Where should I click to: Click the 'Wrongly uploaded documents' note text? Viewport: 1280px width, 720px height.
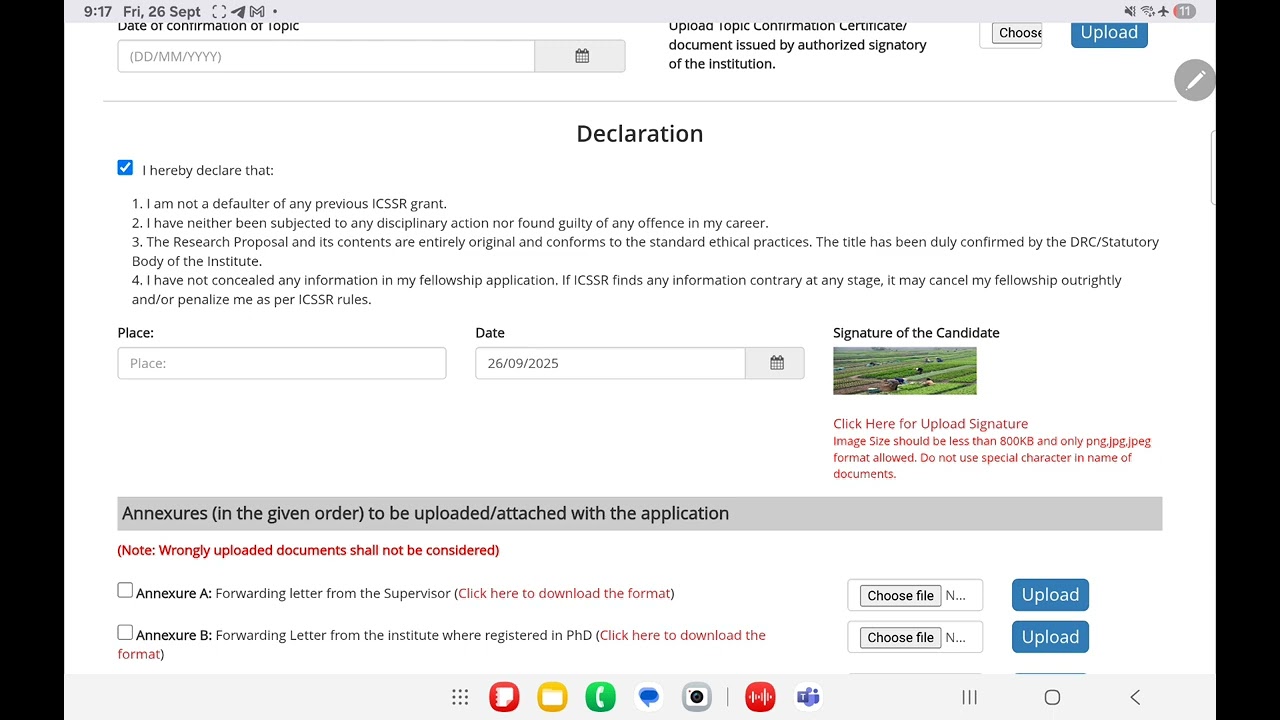pos(308,550)
